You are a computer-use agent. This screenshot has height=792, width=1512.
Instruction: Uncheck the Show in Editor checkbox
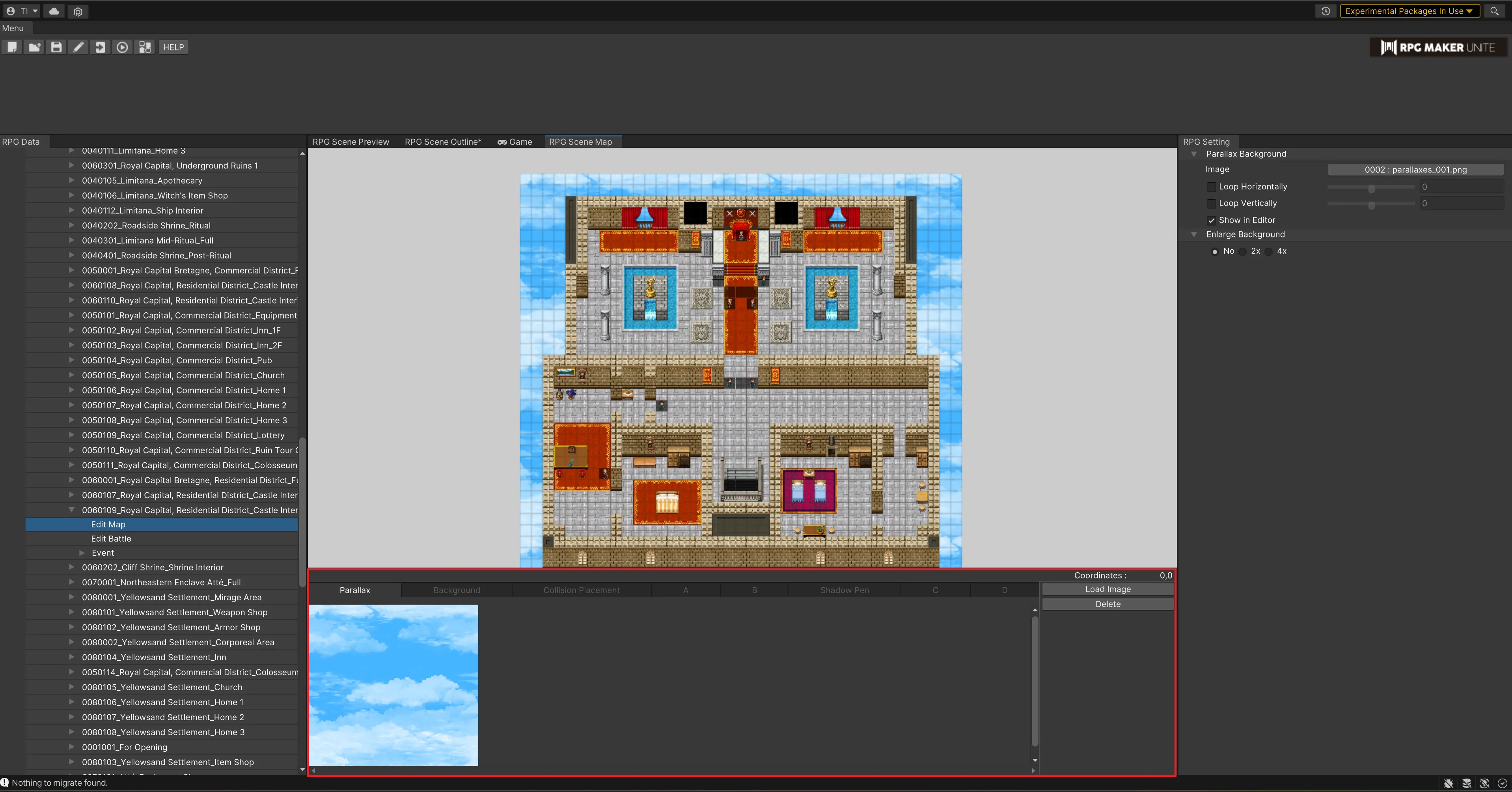[1211, 220]
